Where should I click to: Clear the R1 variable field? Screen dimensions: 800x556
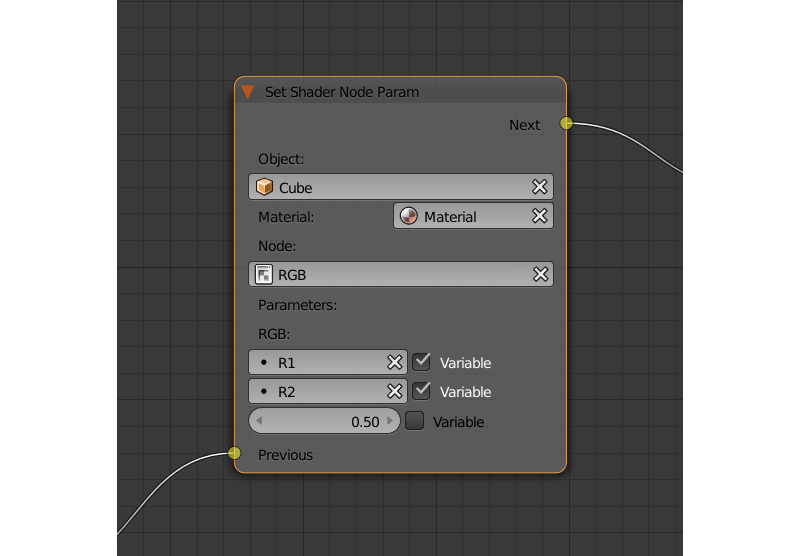(x=394, y=362)
